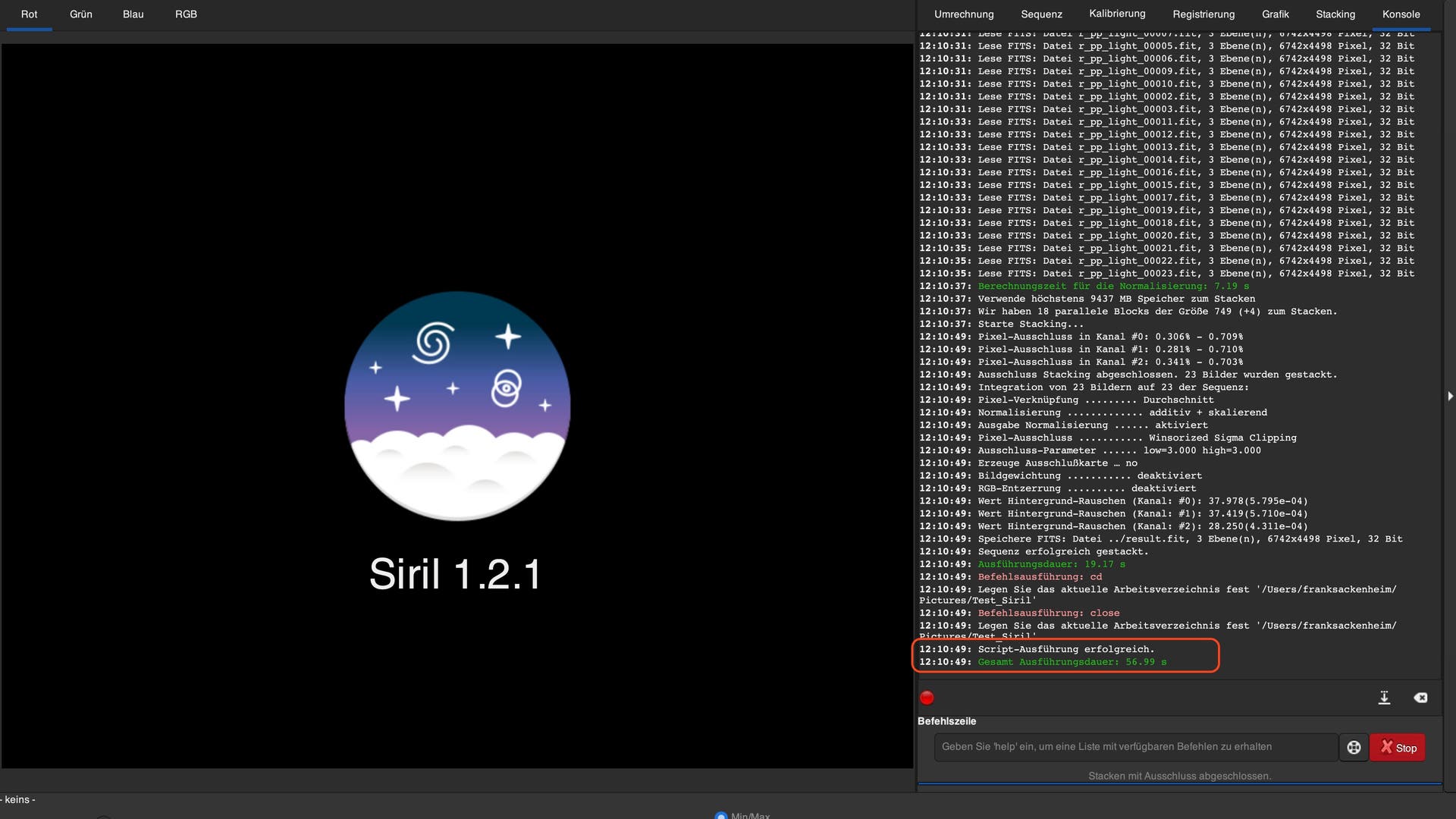Open the Sequenz tab
The image size is (1456, 819).
click(x=1041, y=14)
